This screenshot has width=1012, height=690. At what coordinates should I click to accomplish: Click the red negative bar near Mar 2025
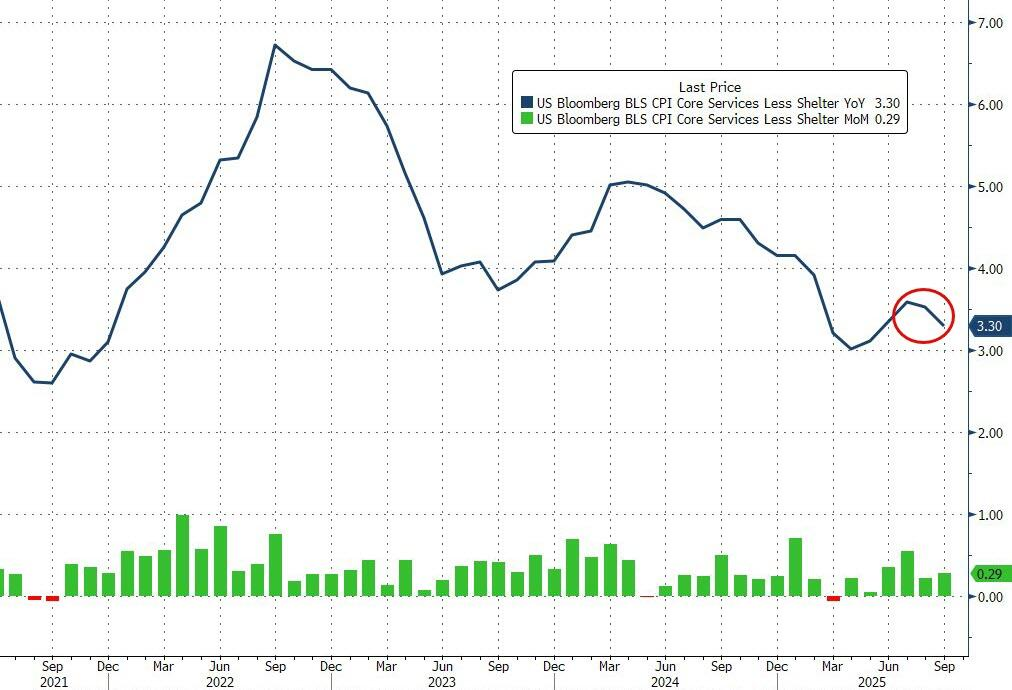point(834,599)
